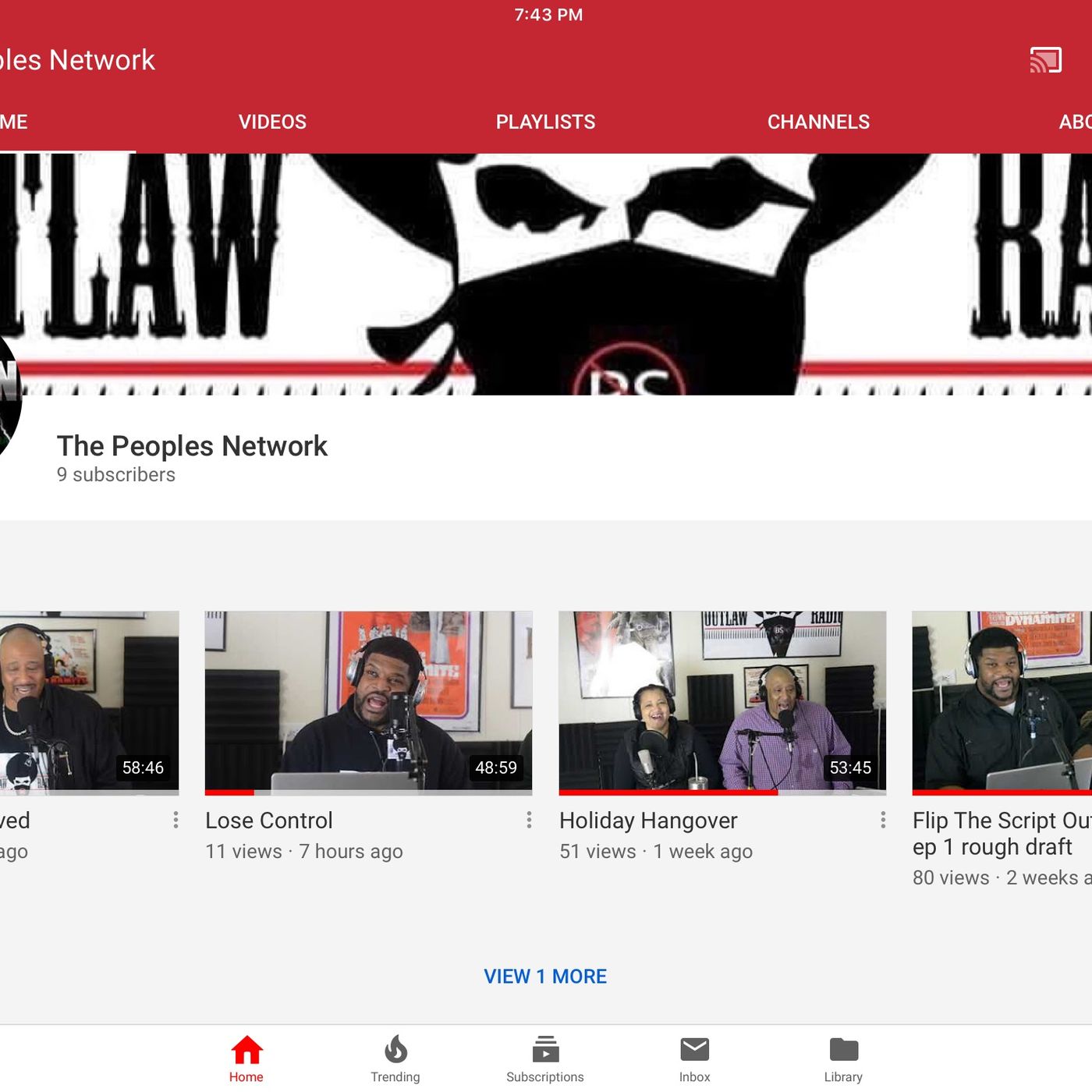This screenshot has width=1092, height=1092.
Task: Switch to the PLAYLISTS tab
Action: (x=545, y=122)
